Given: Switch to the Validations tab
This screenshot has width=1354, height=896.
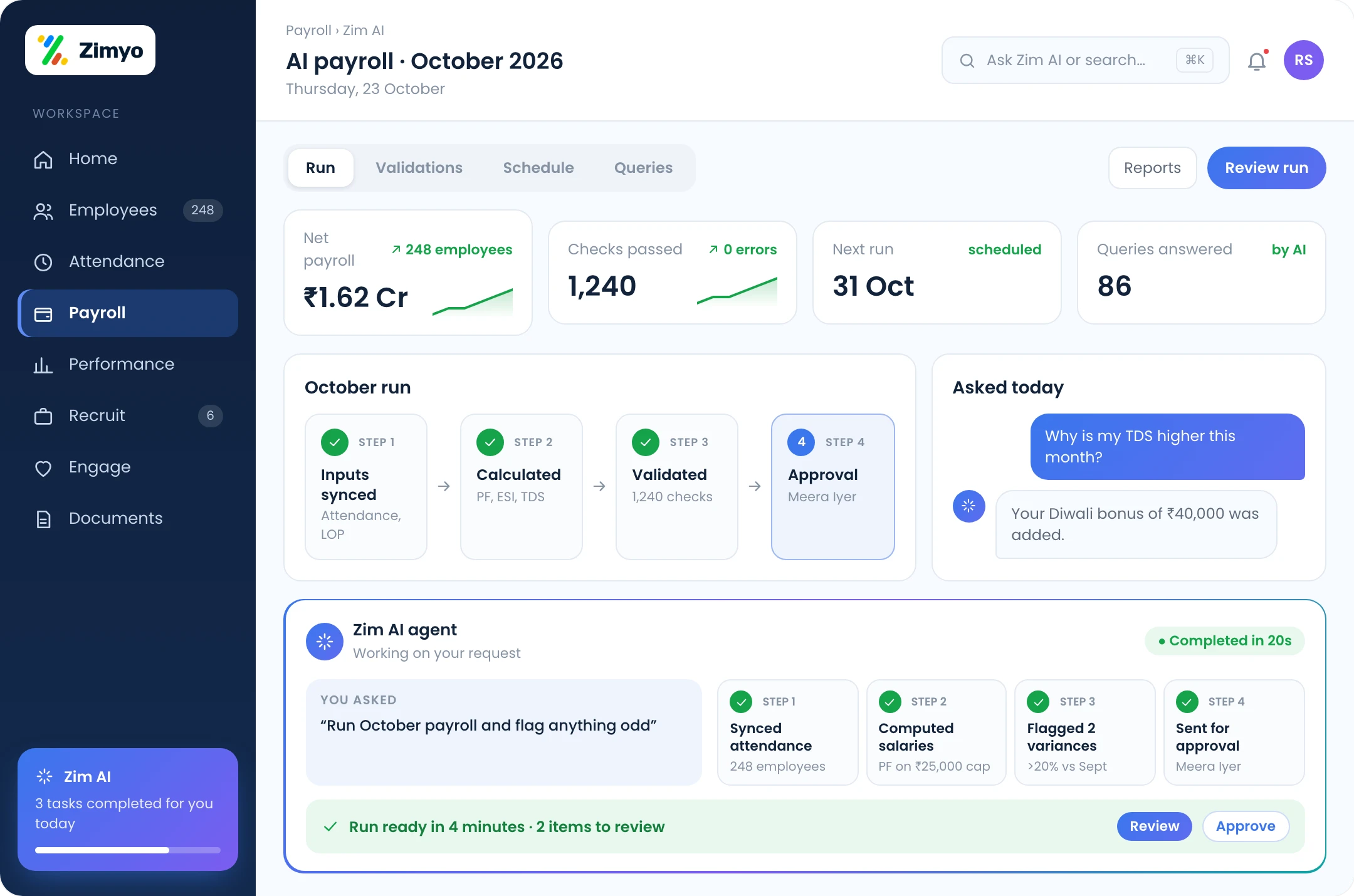Looking at the screenshot, I should tap(419, 167).
